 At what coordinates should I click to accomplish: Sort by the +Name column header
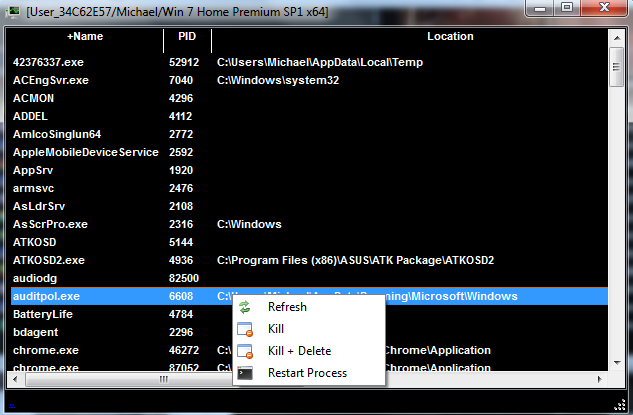[x=85, y=37]
